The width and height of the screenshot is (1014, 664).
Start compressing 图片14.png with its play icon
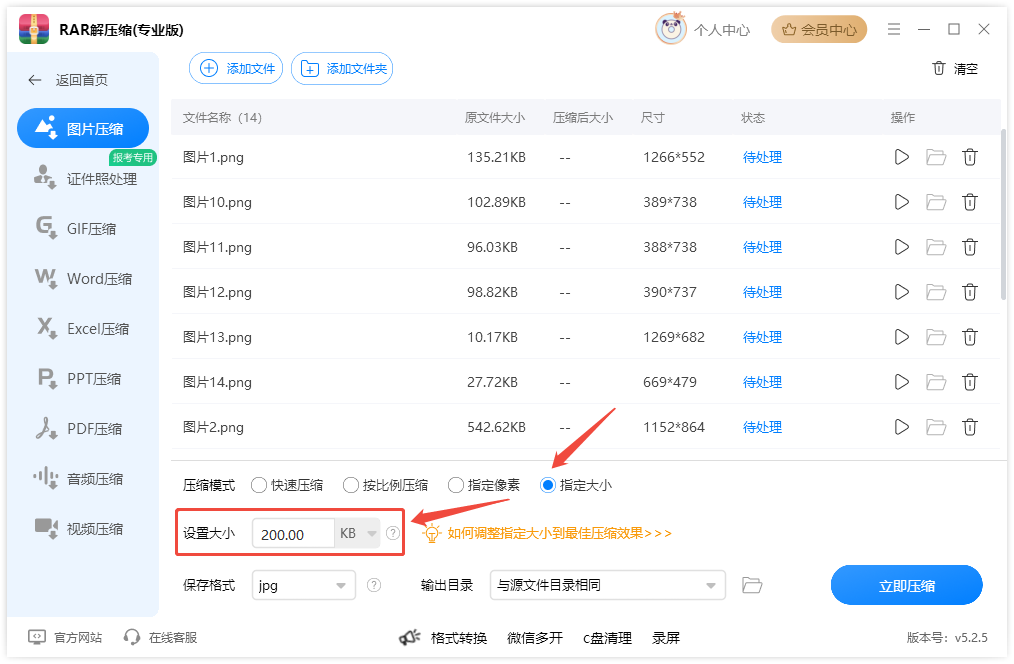tap(901, 382)
